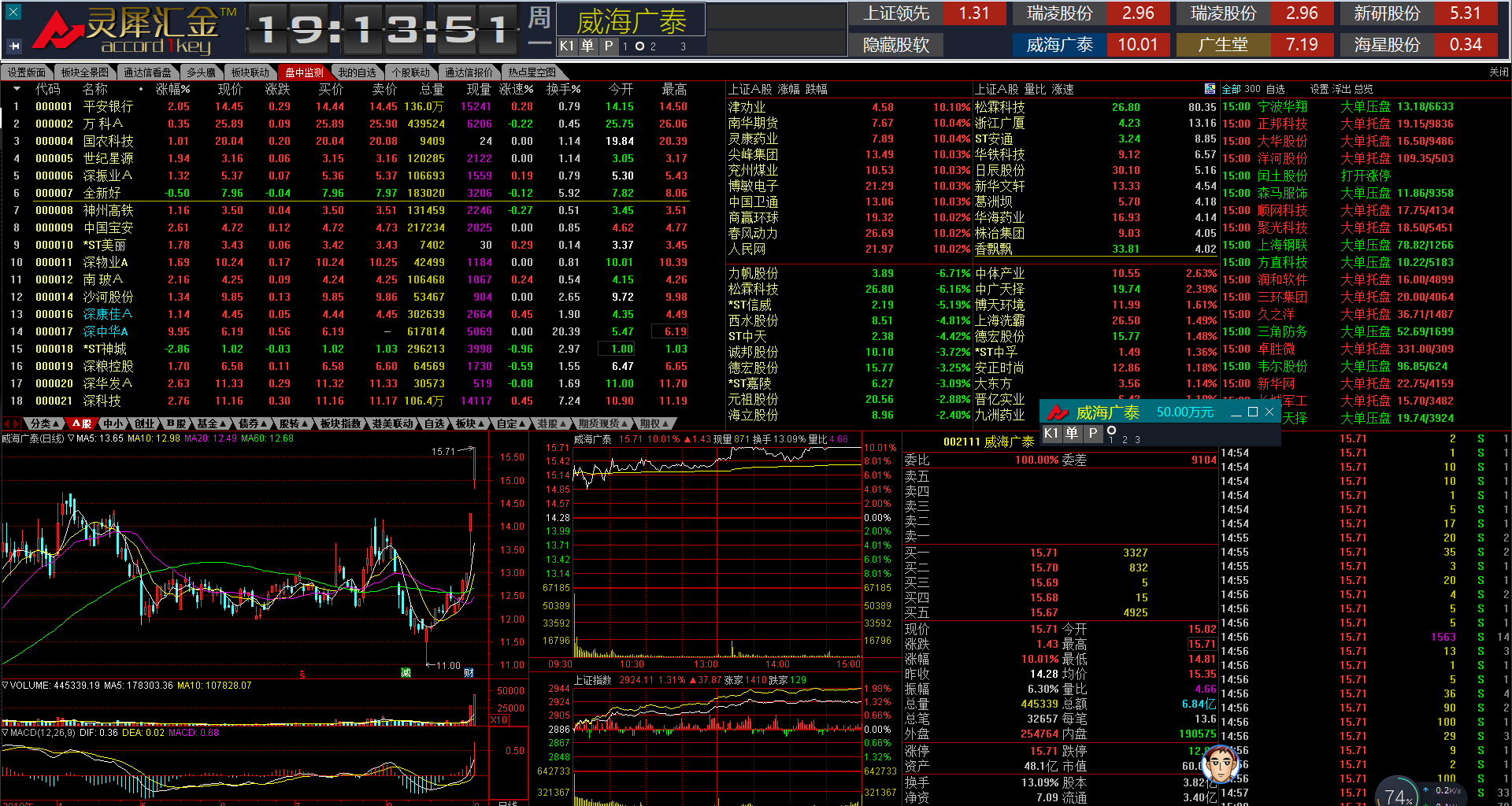This screenshot has width=1512, height=806.
Task: Click P in the 50.00万元 popup window
Action: point(1093,433)
